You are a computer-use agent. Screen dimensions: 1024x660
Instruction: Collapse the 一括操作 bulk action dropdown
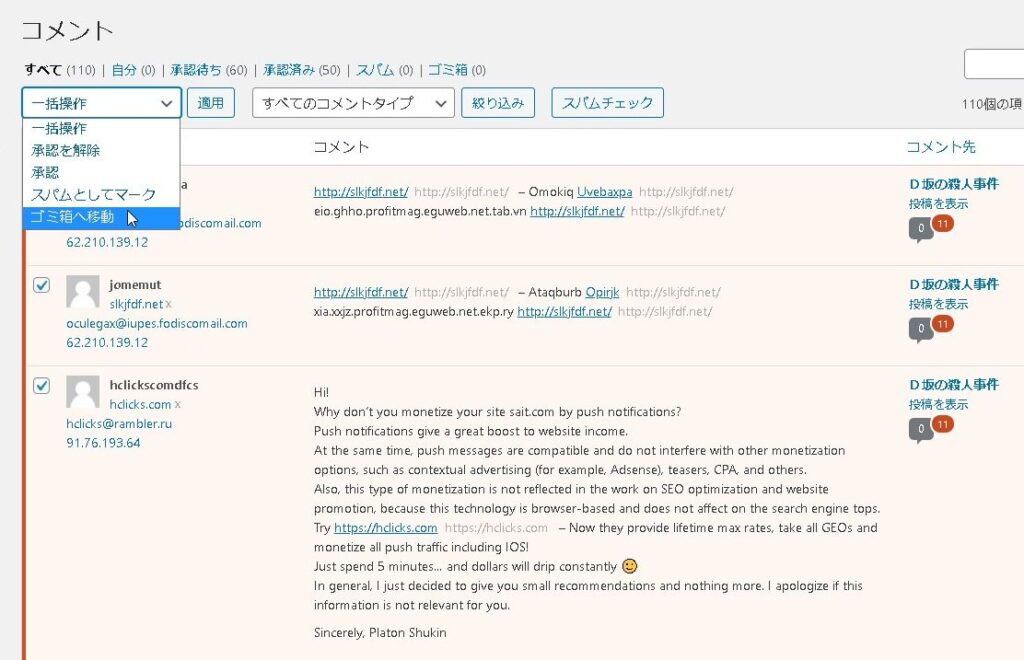point(101,103)
